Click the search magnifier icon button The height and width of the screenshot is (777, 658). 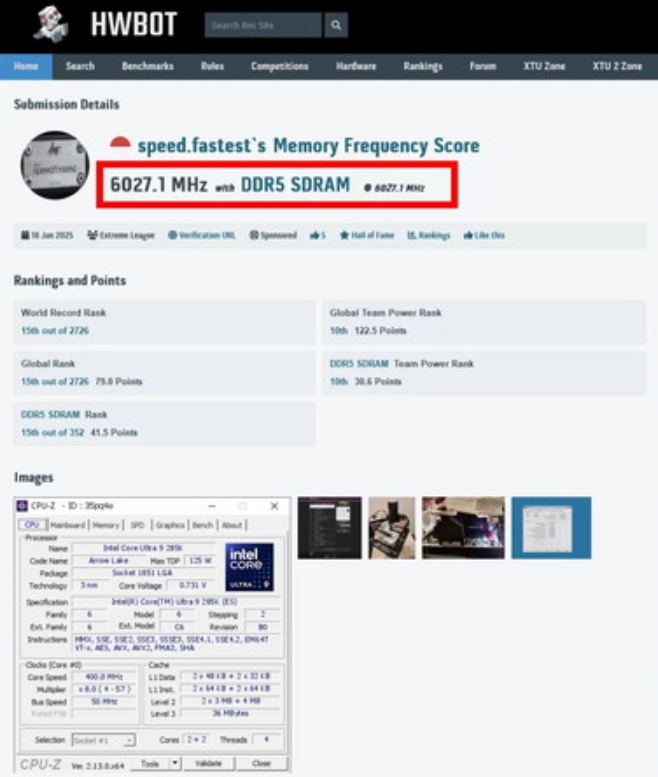click(x=336, y=25)
